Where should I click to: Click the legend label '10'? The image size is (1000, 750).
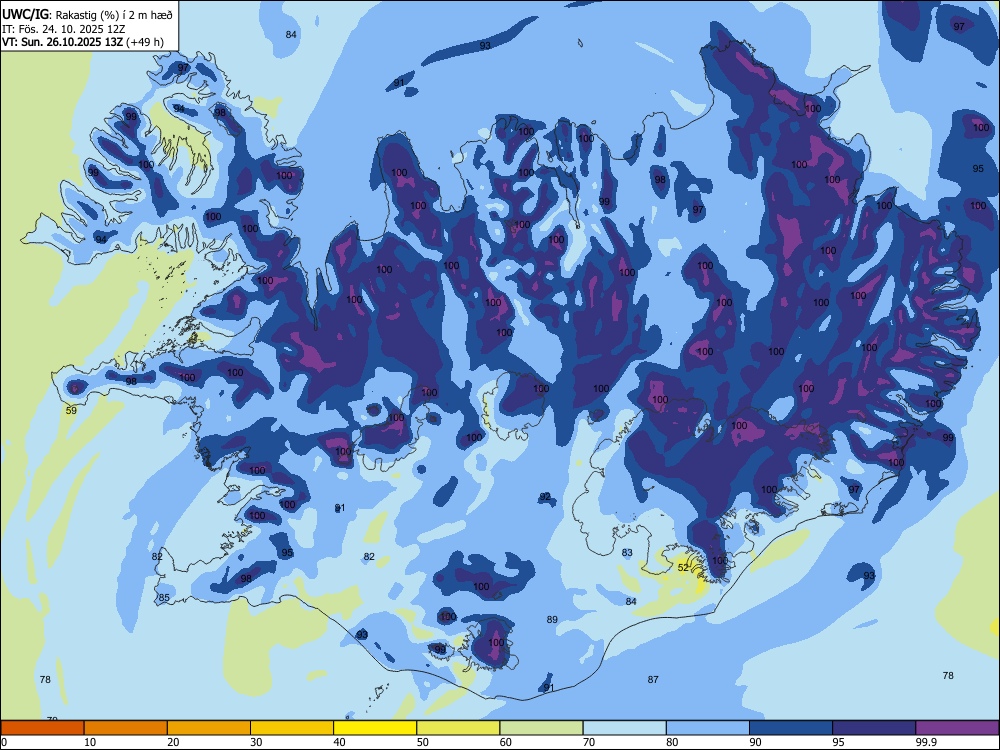[90, 742]
